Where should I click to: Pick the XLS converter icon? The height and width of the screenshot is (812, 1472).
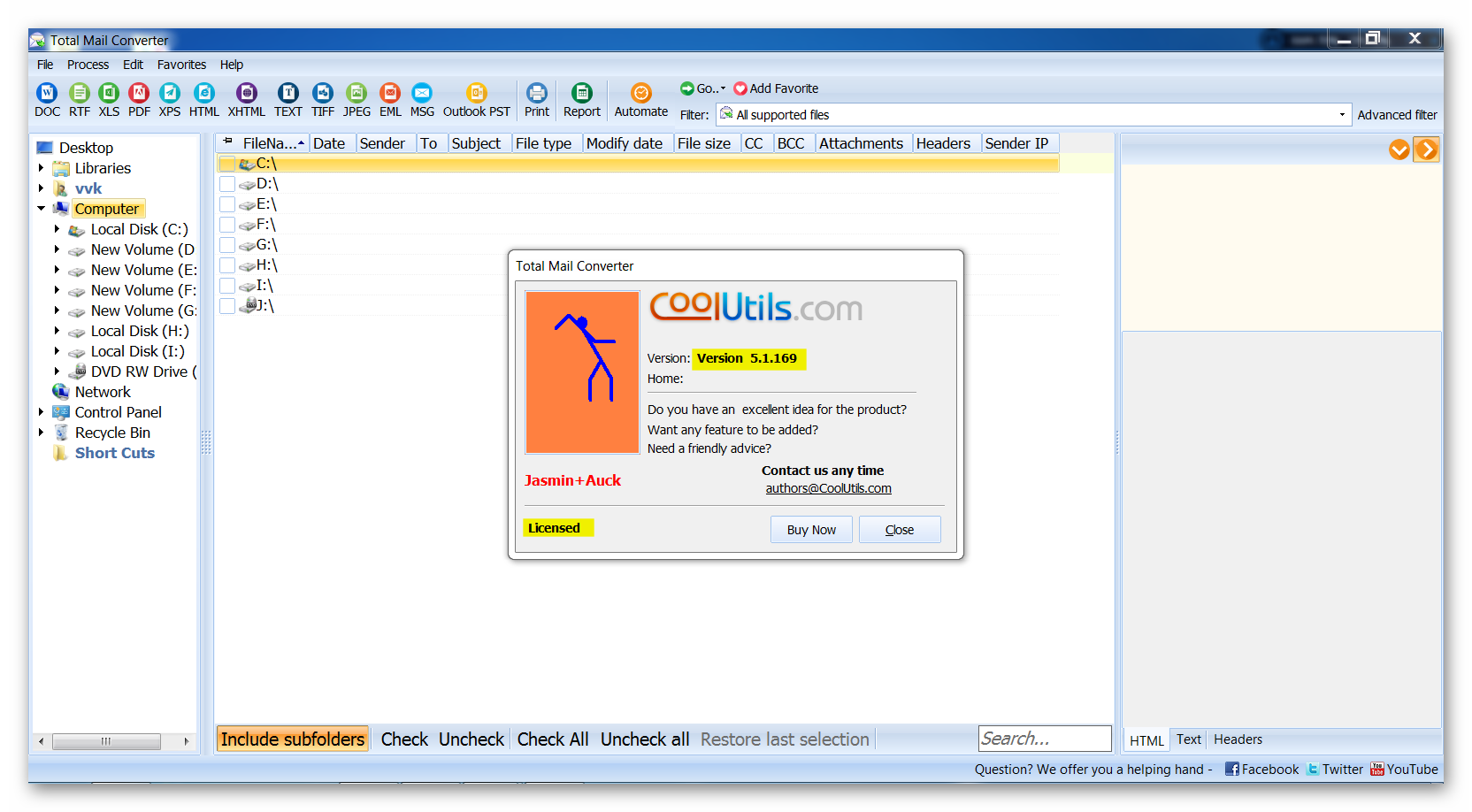pos(109,99)
